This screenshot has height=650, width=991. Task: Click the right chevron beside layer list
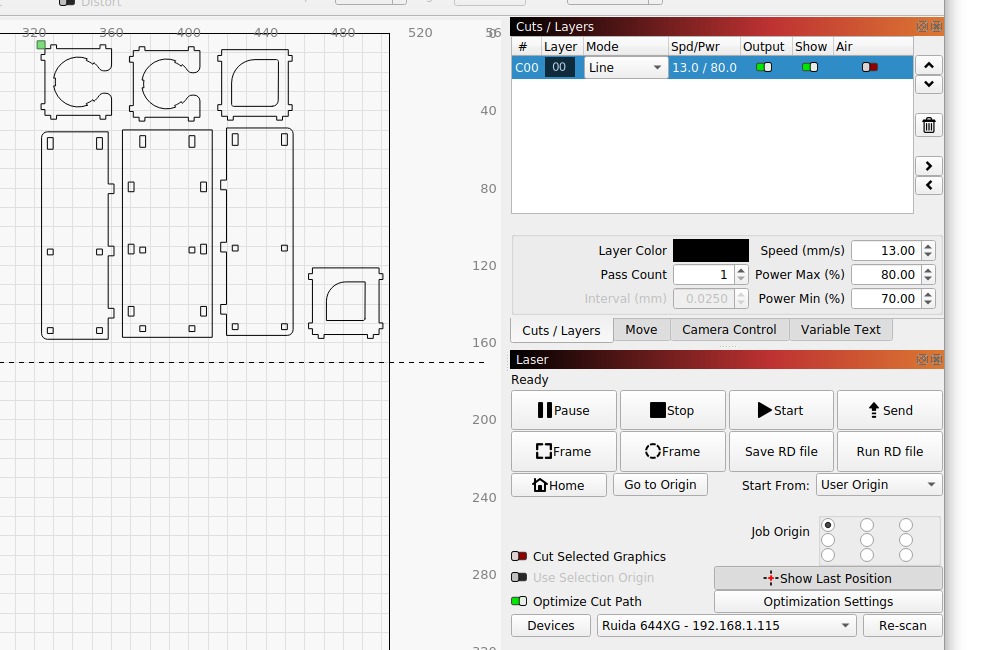pyautogui.click(x=929, y=166)
